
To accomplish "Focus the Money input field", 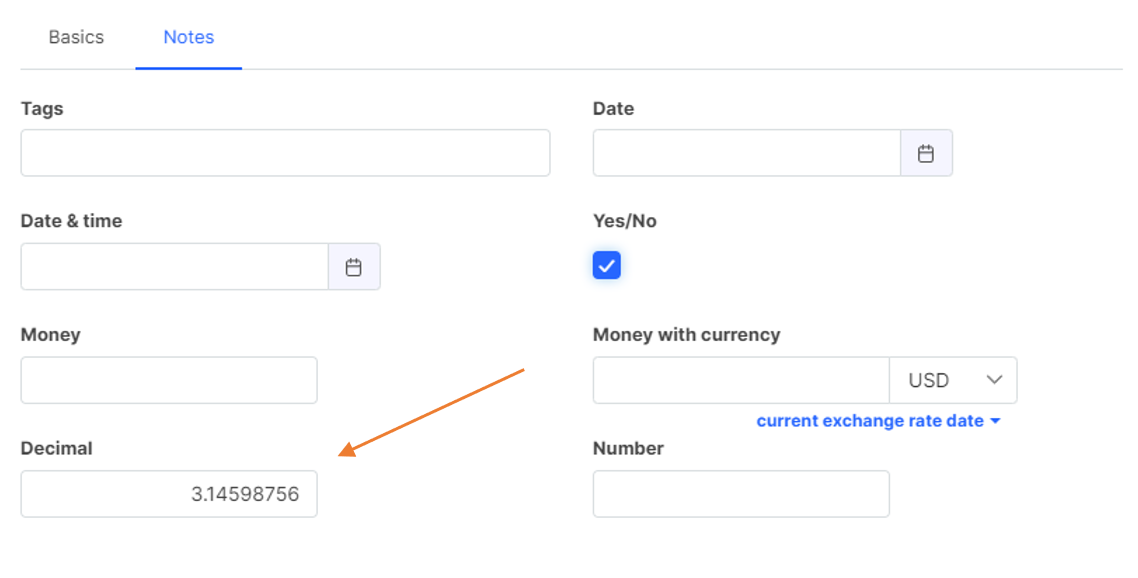I will (169, 380).
